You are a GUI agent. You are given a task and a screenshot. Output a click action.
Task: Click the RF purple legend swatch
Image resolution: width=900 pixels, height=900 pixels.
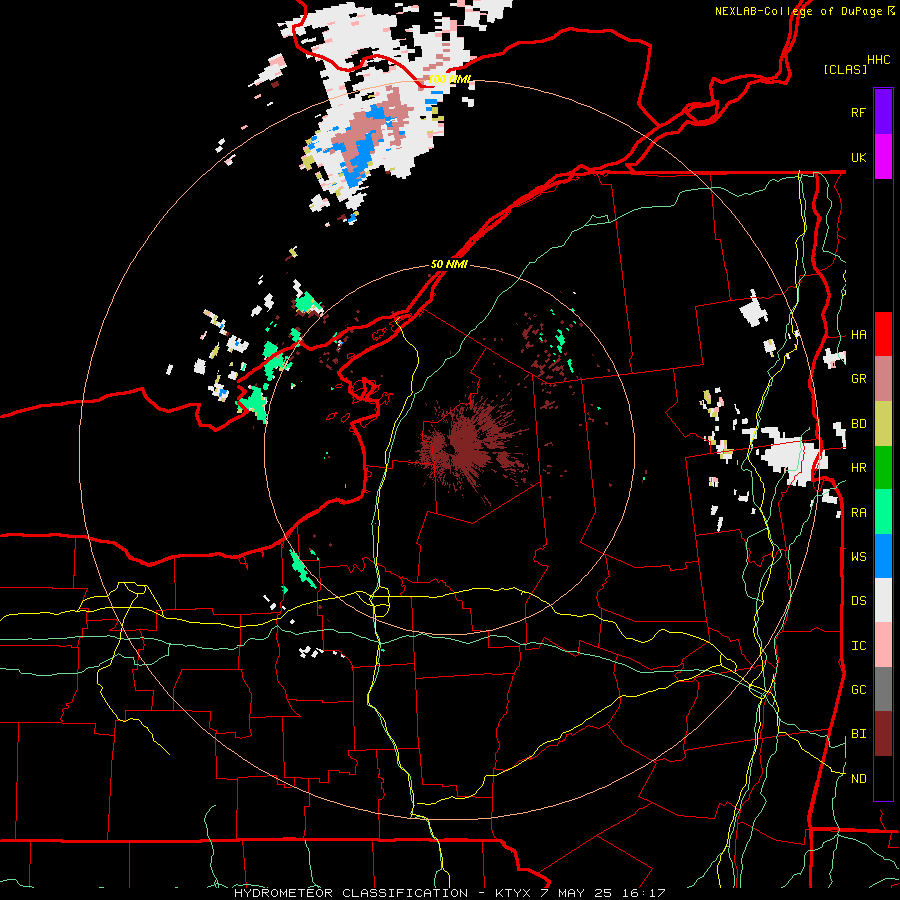click(x=883, y=112)
